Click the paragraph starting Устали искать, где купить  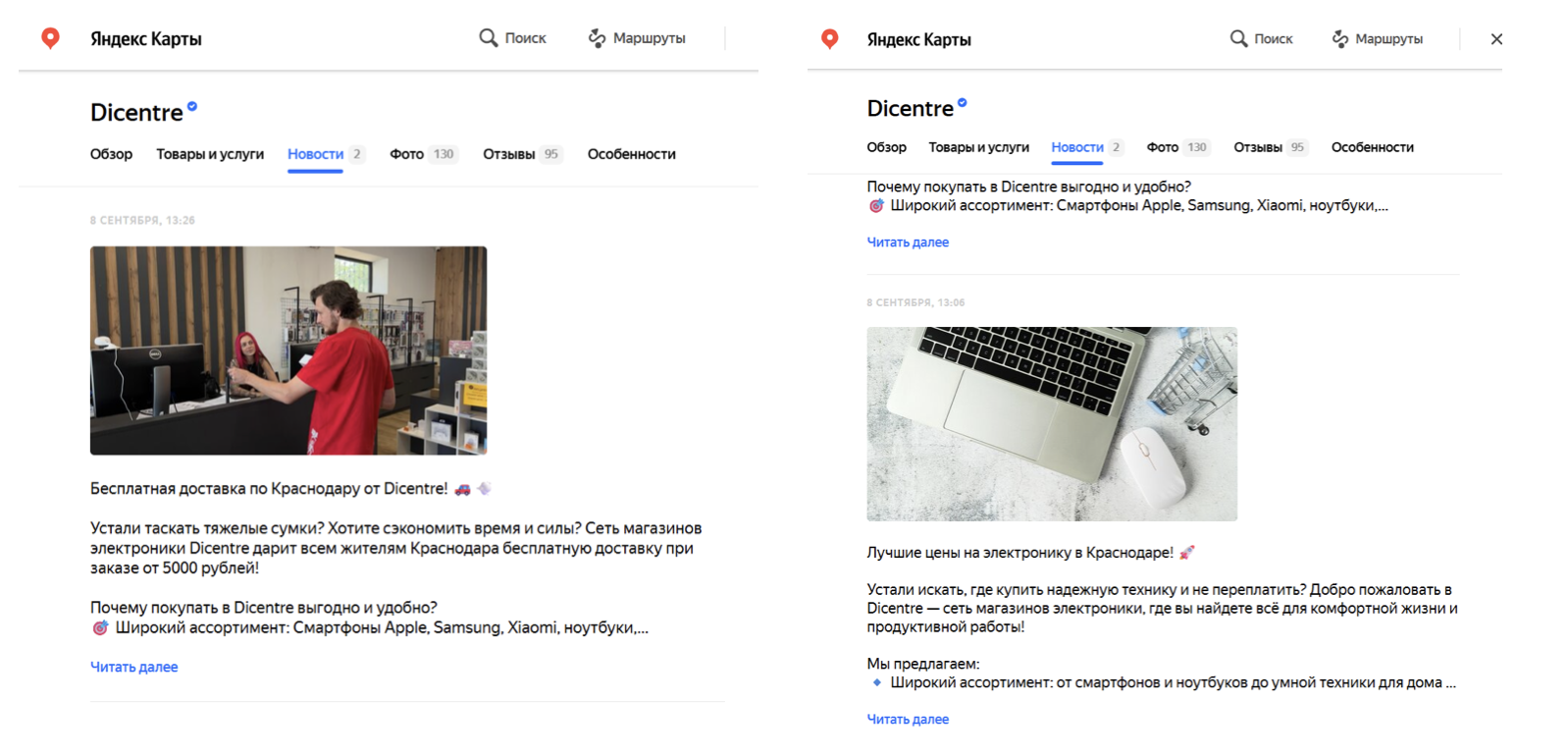1162,608
